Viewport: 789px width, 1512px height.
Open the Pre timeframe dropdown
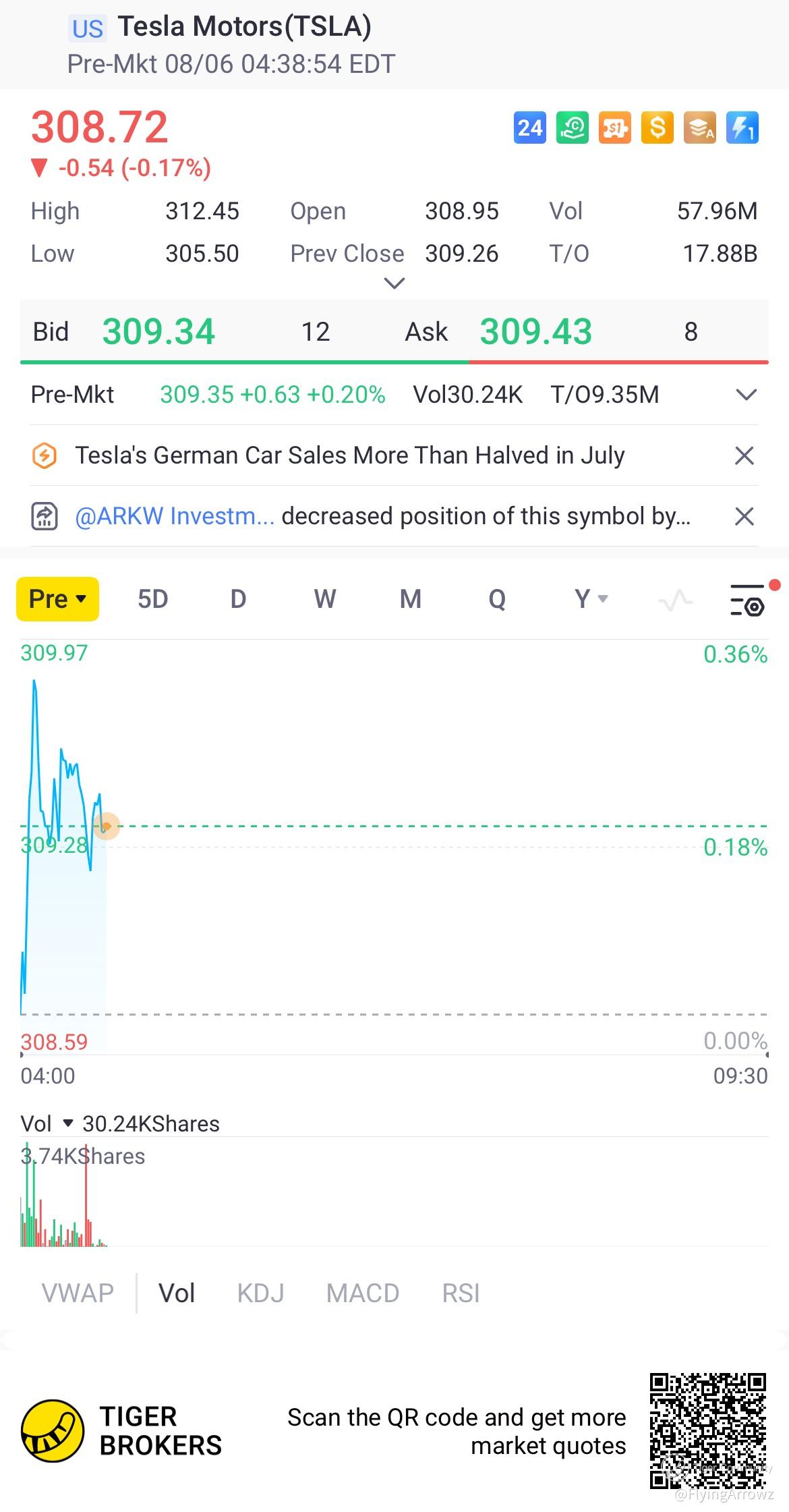tap(58, 599)
